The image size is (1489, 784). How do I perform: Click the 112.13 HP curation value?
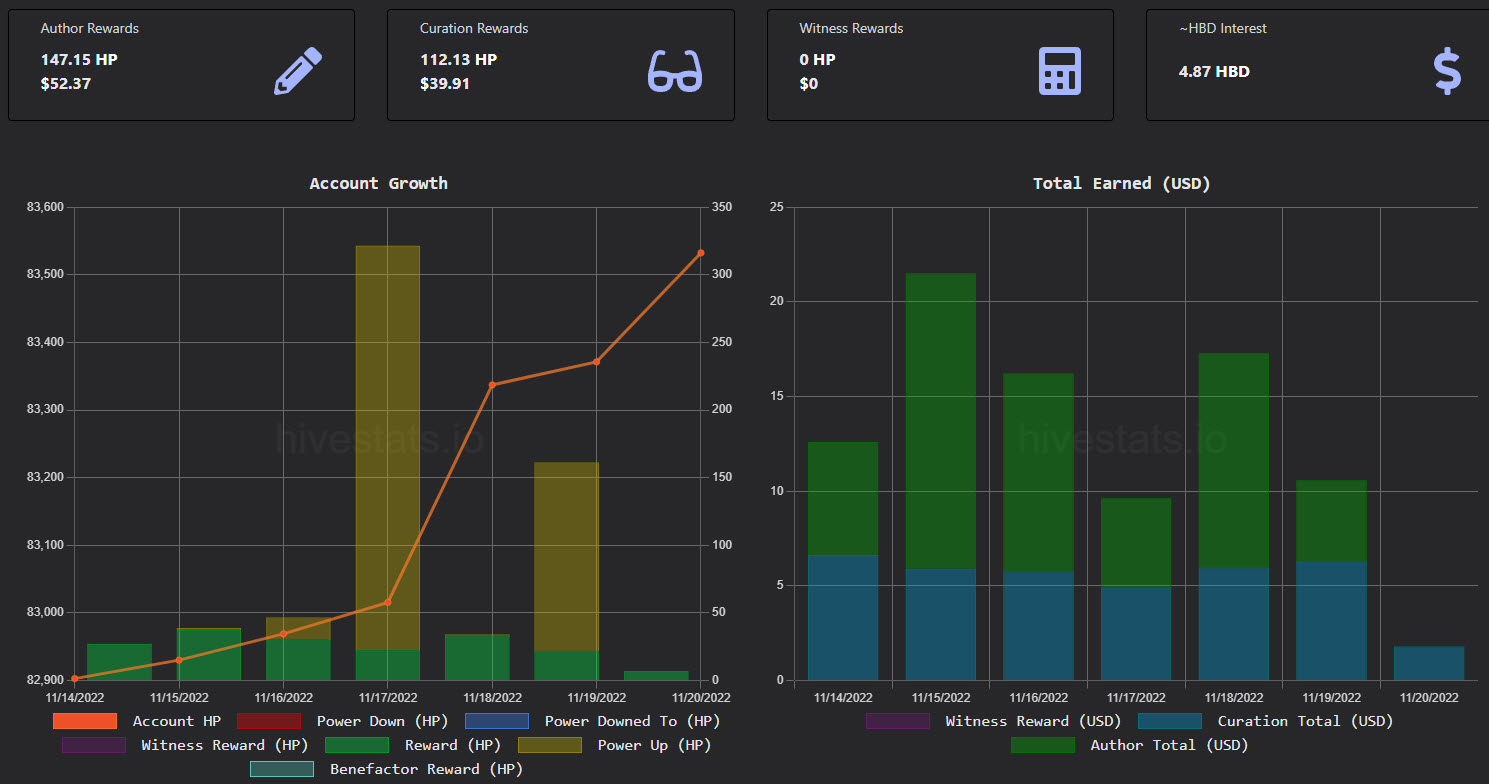click(x=459, y=59)
